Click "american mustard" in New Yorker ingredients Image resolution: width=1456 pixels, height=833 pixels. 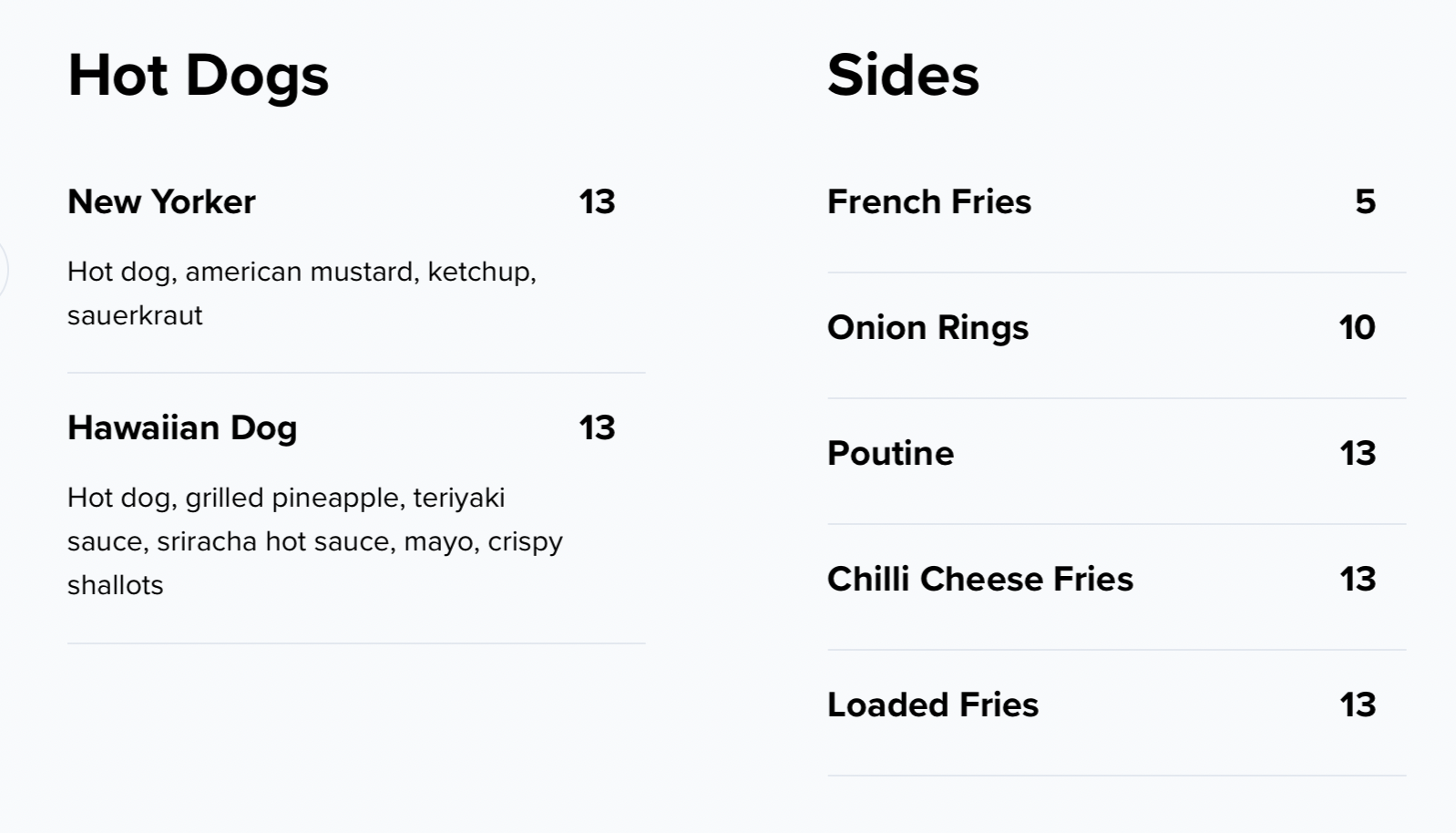click(301, 272)
